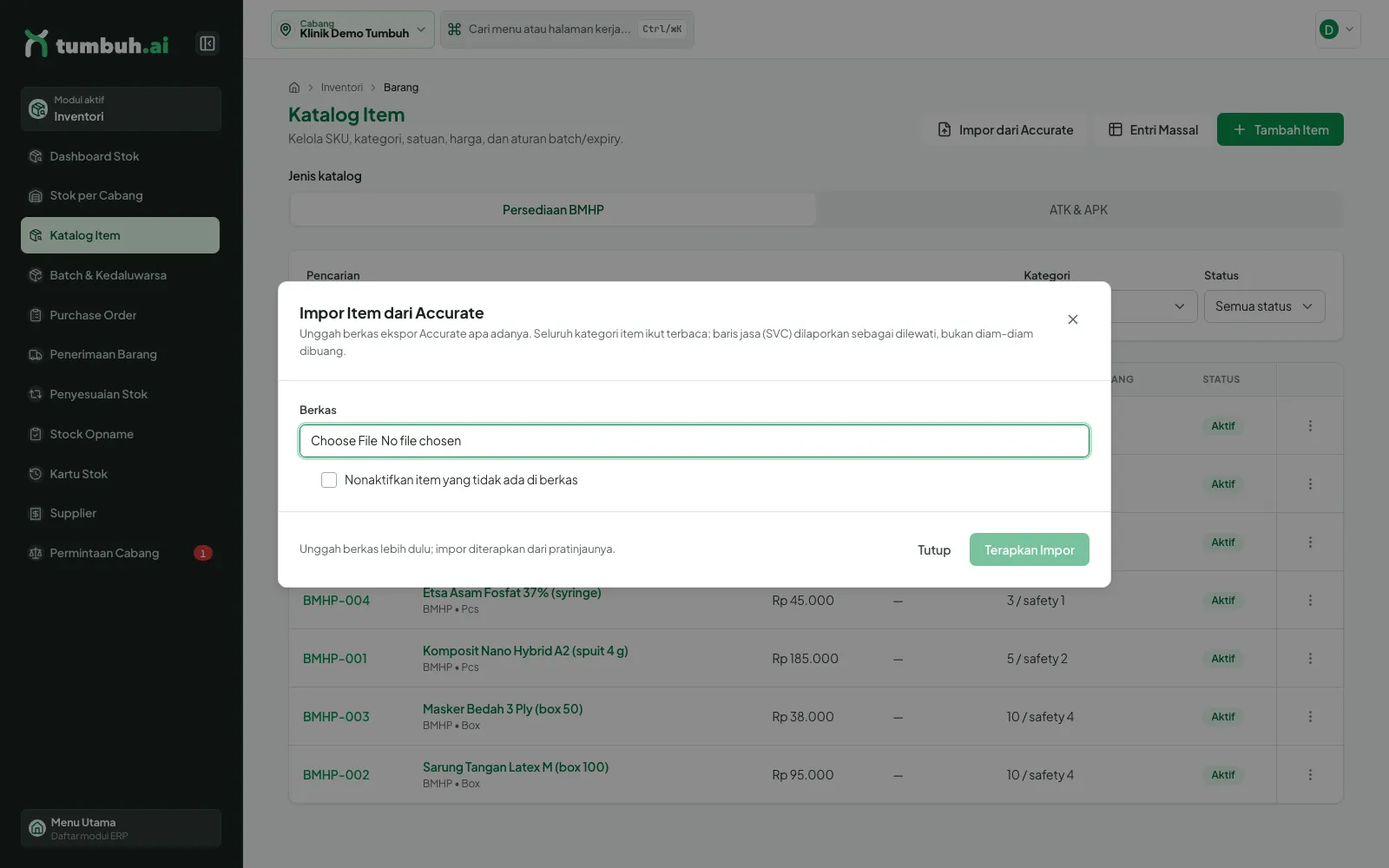This screenshot has width=1389, height=868.
Task: Open the user avatar D menu
Action: 1338,30
